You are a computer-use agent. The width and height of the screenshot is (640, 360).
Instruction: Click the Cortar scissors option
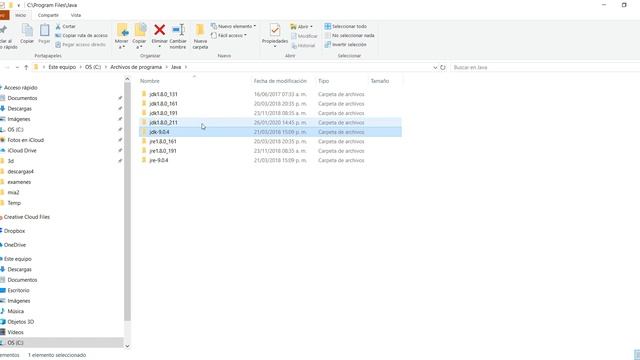coord(65,26)
